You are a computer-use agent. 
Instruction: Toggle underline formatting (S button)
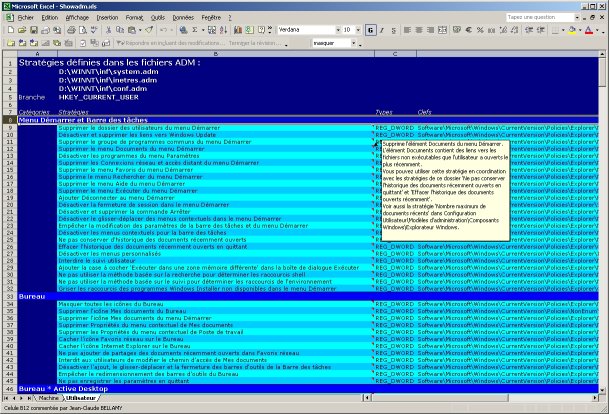coord(393,30)
